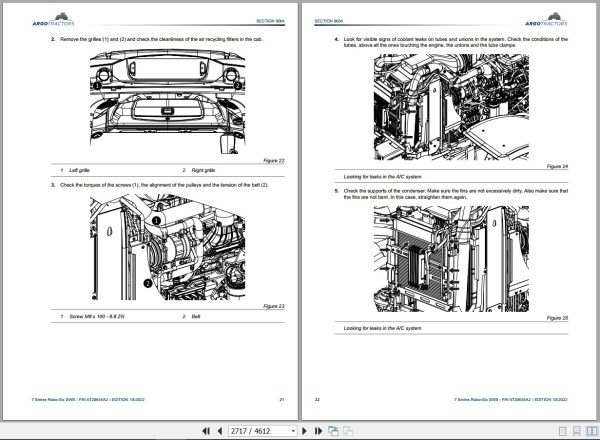Screen dimensions: 600x440
Task: Jump to the last page of the document
Action: coord(318,431)
